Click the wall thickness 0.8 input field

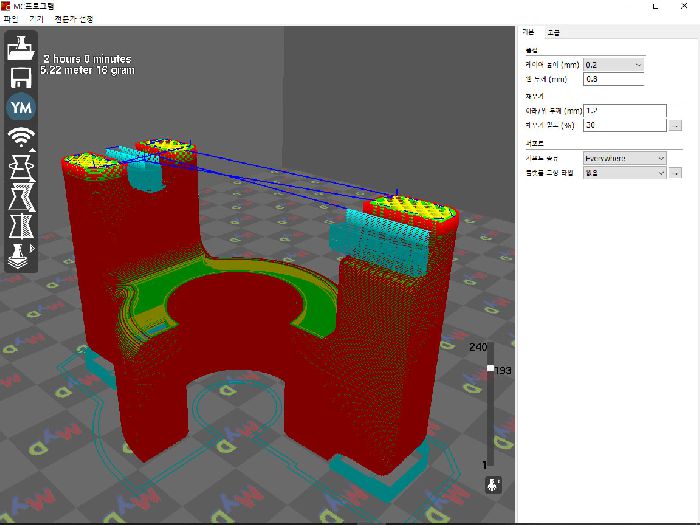pos(614,78)
